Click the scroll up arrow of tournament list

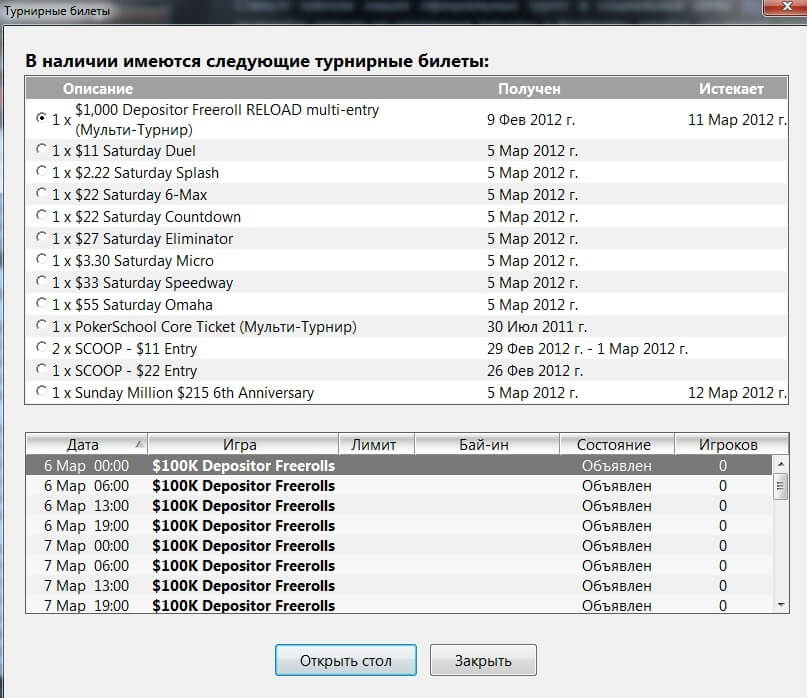point(781,464)
